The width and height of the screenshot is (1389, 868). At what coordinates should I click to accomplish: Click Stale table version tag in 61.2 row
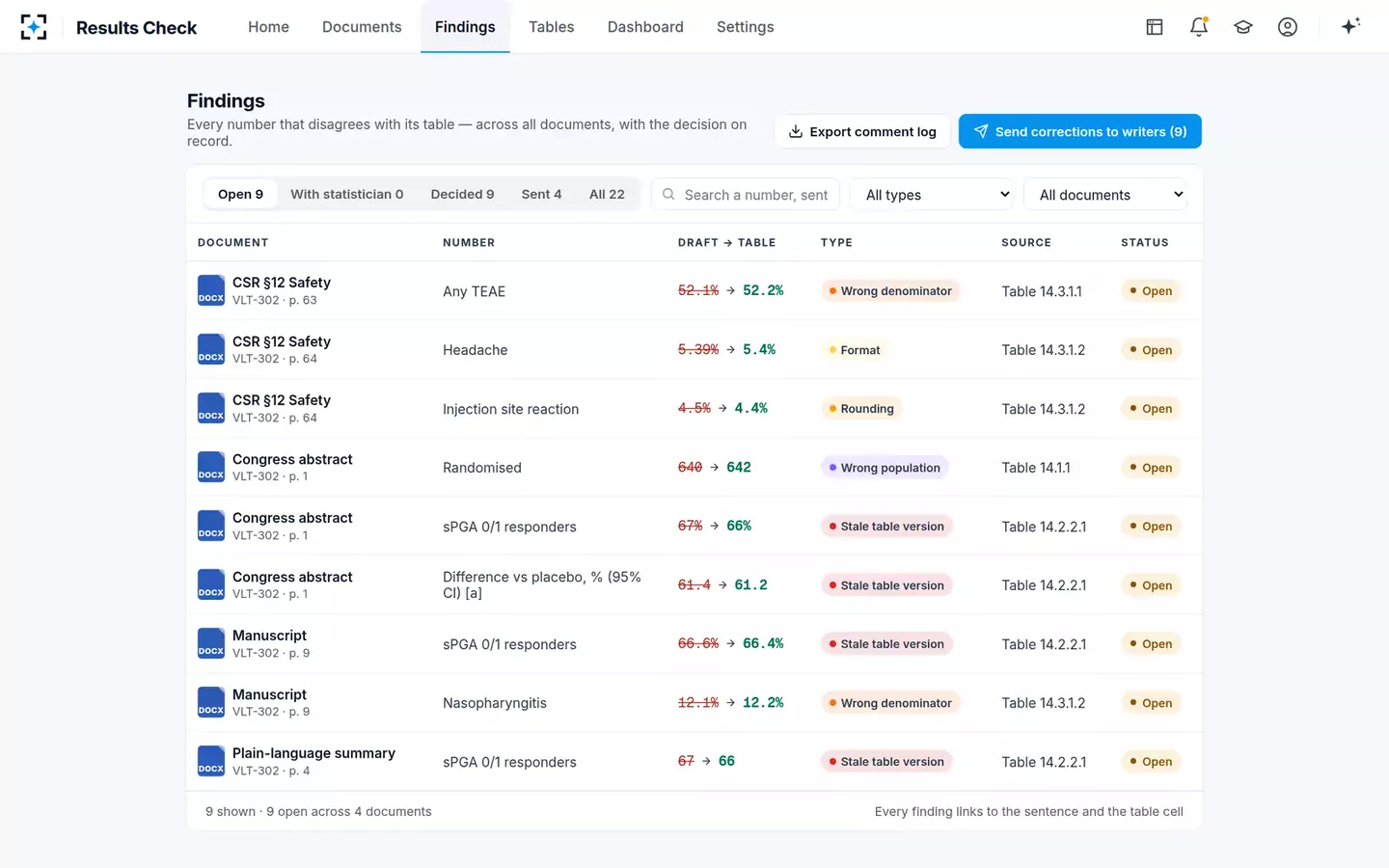886,585
